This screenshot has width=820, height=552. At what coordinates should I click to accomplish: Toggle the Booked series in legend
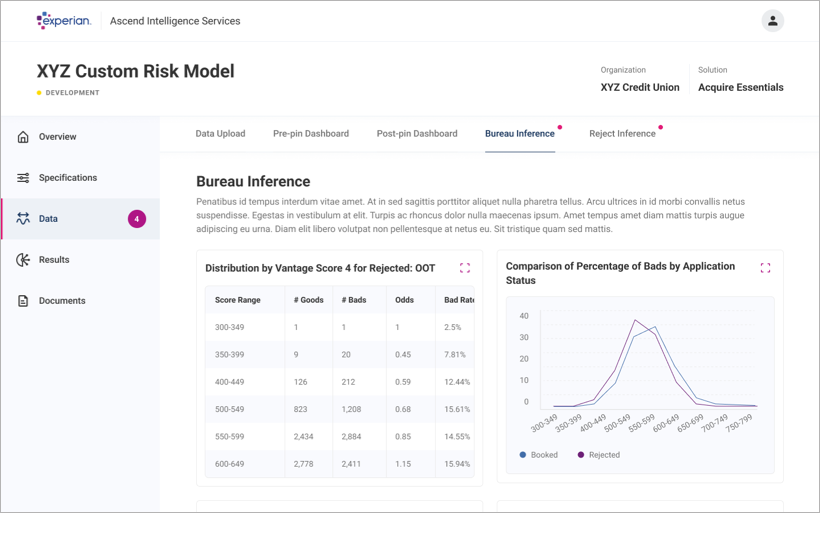(x=538, y=455)
